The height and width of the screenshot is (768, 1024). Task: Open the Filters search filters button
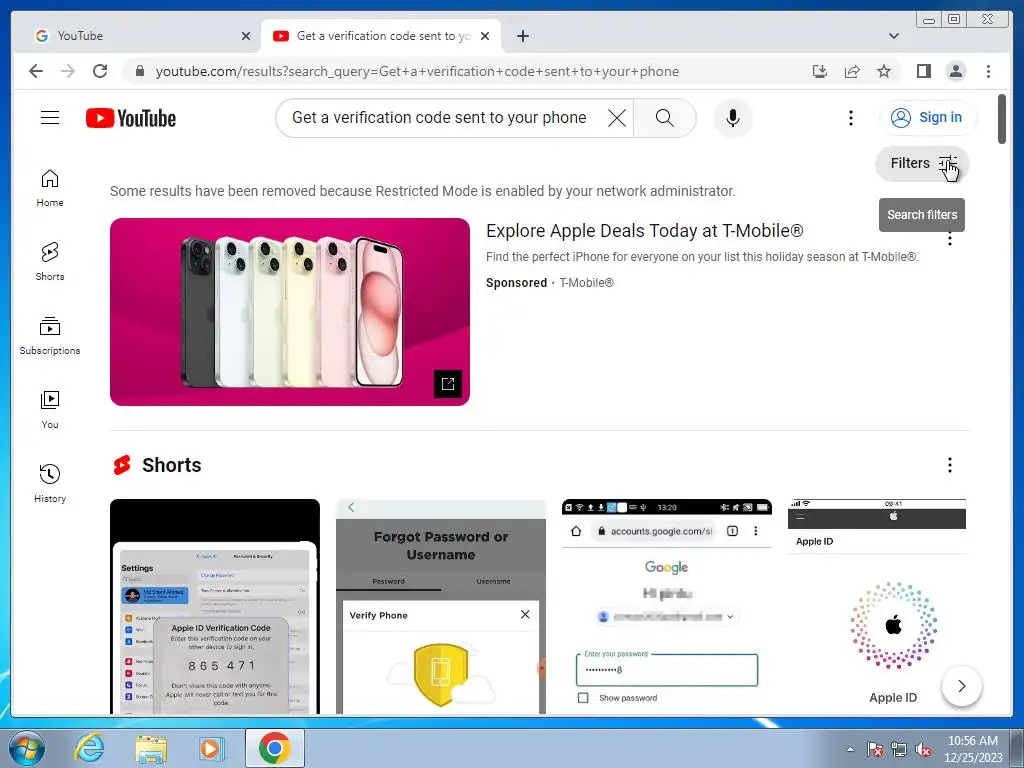[921, 163]
